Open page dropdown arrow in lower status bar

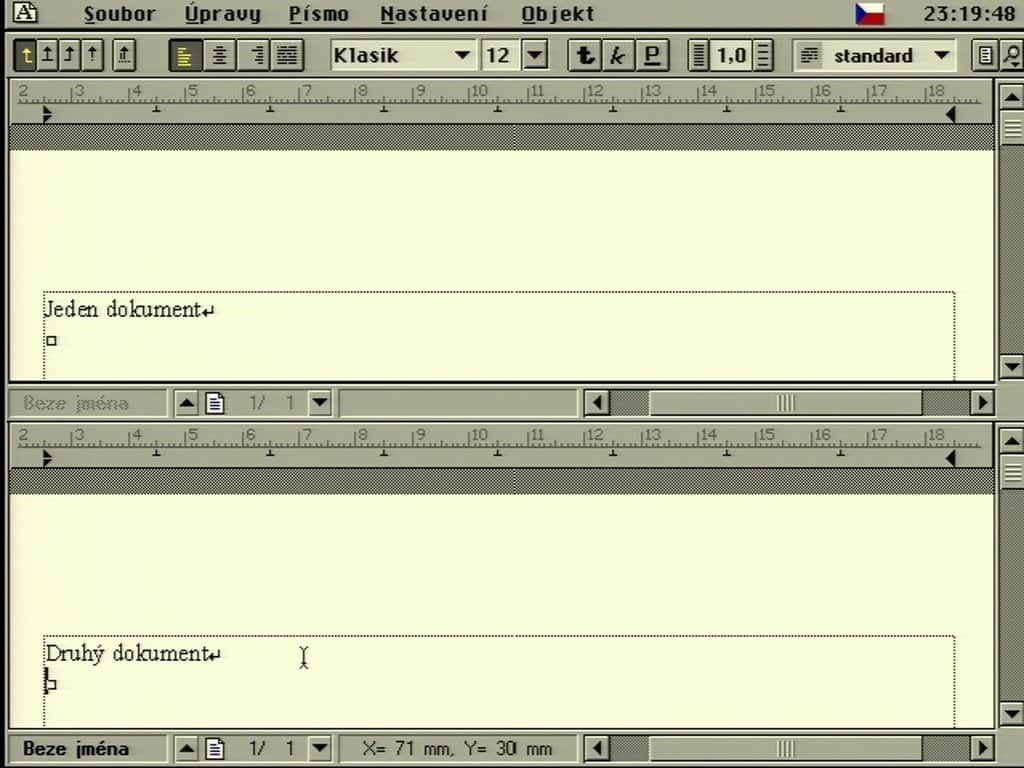coord(320,748)
